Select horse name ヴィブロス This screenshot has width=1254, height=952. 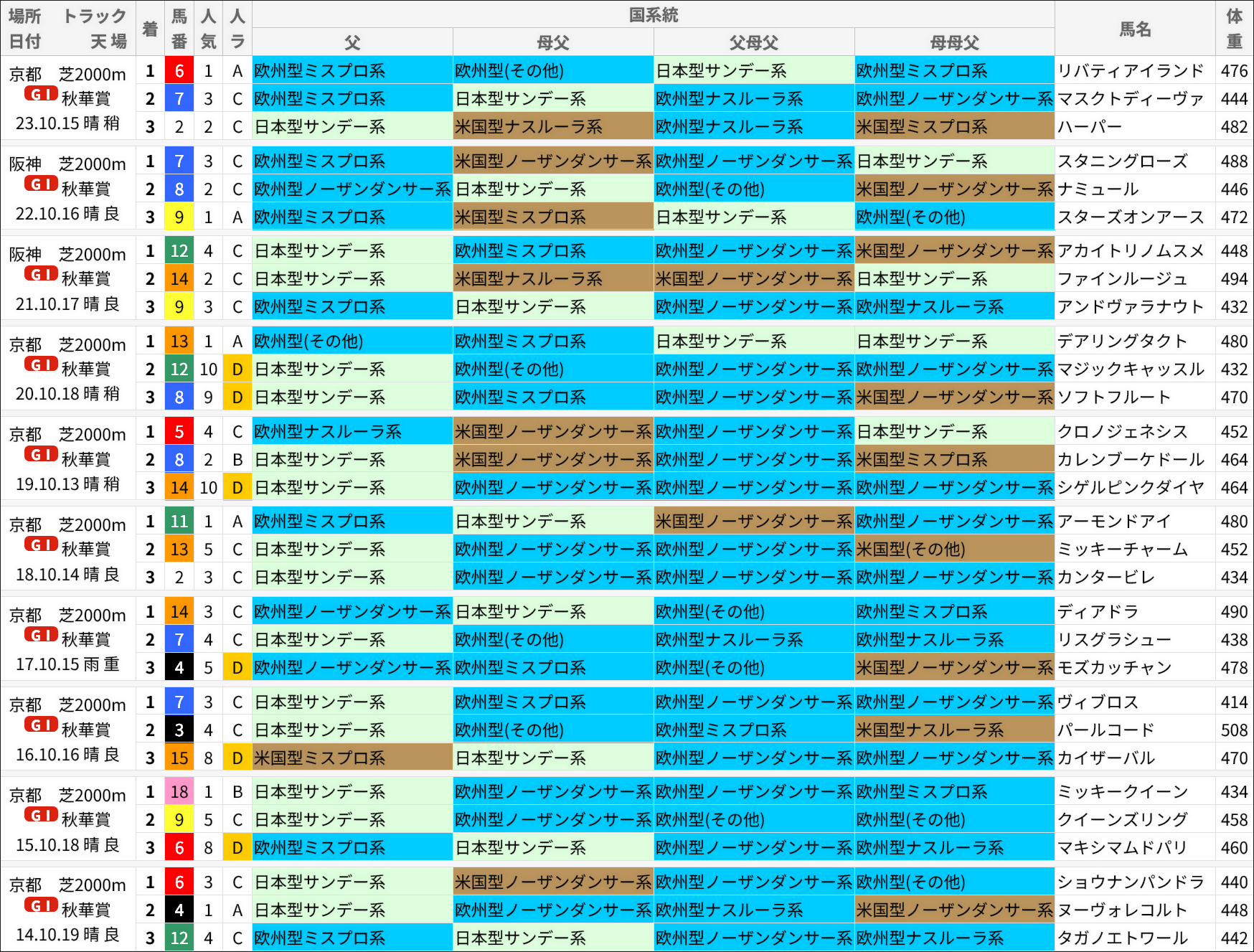click(1098, 702)
